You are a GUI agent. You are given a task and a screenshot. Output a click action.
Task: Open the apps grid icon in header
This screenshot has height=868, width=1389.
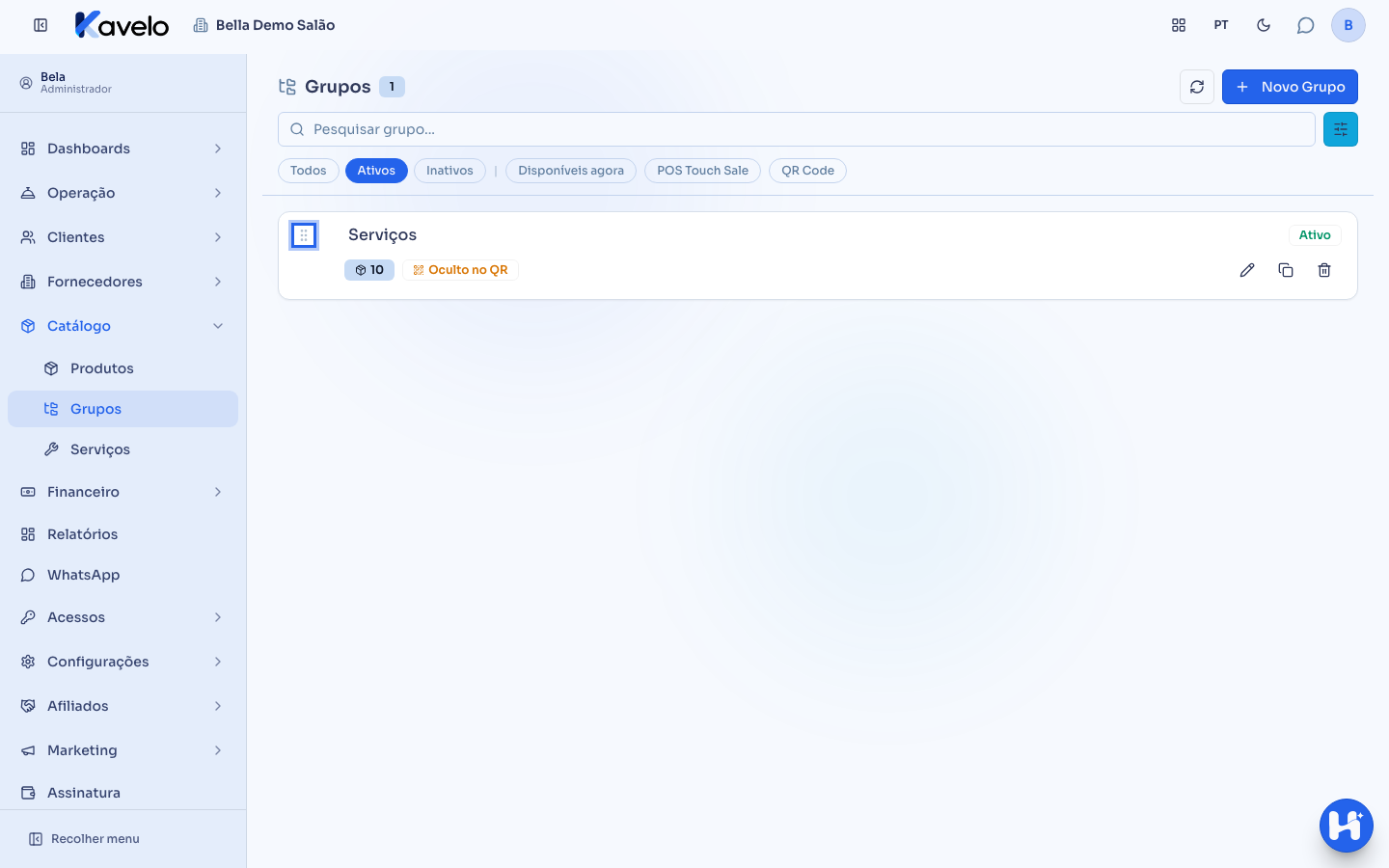(1179, 25)
